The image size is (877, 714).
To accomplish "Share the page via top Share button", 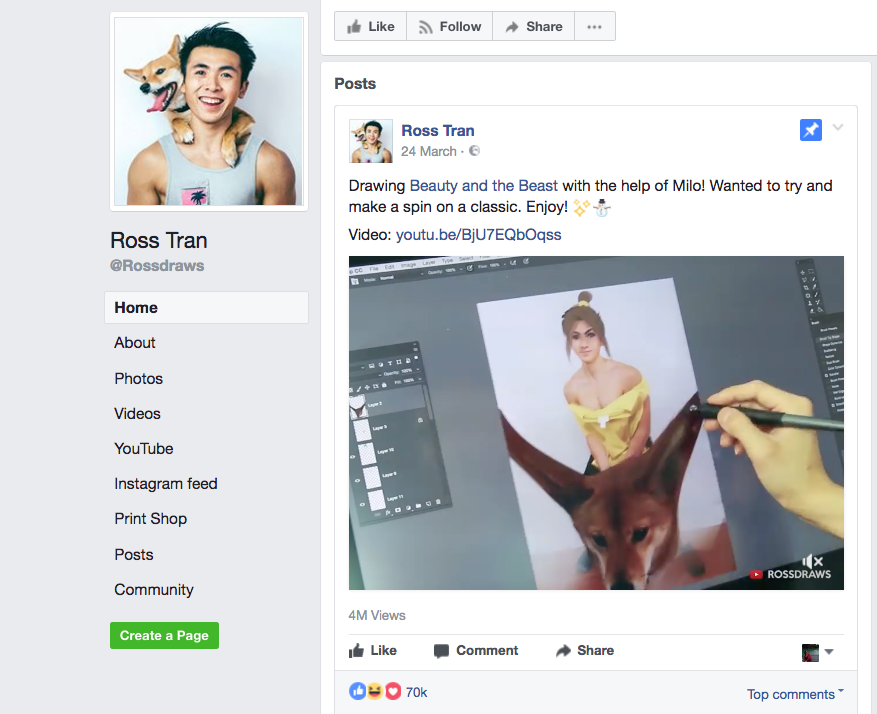I will point(534,26).
